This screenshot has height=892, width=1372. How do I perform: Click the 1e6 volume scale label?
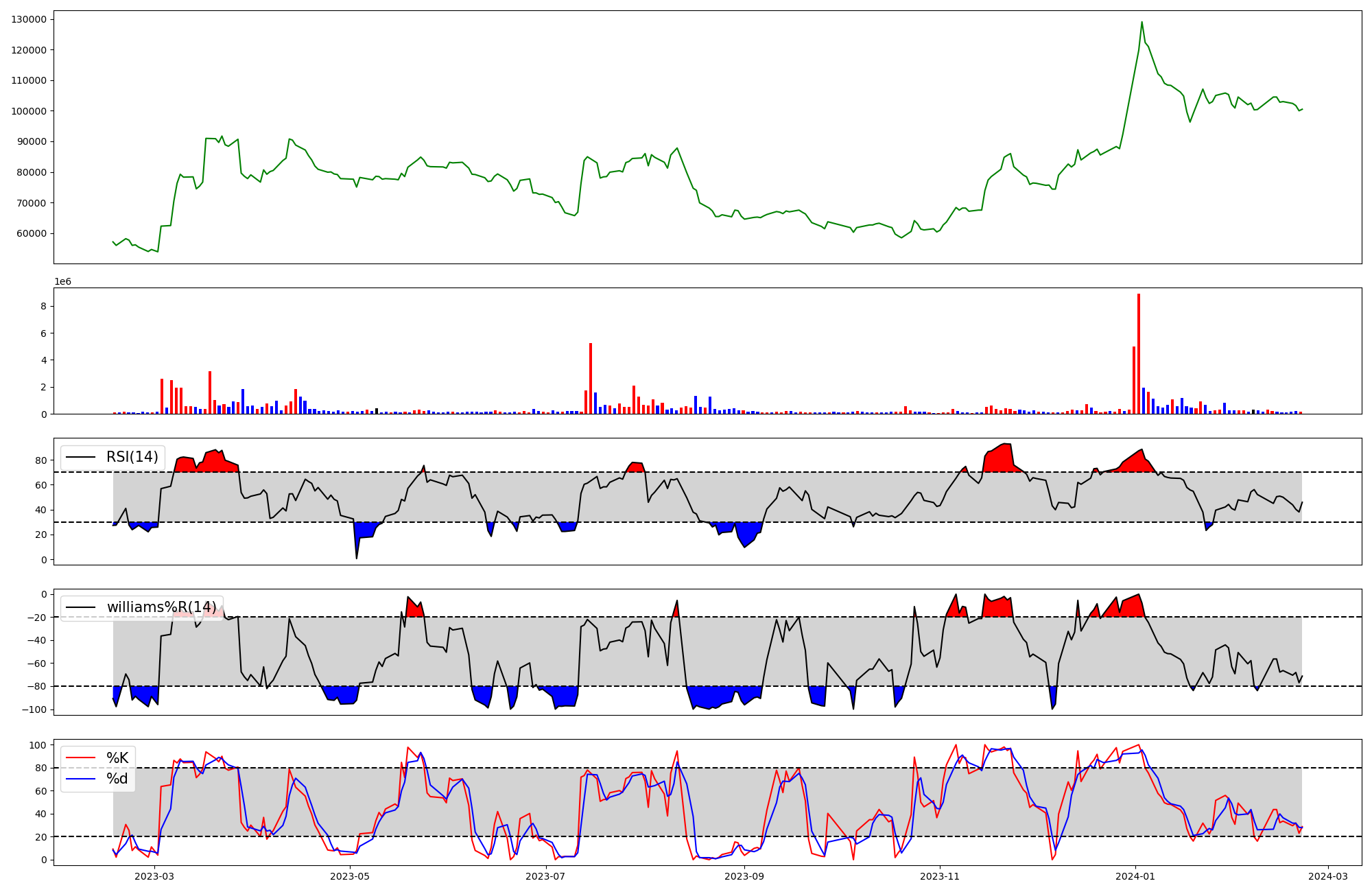pyautogui.click(x=62, y=282)
